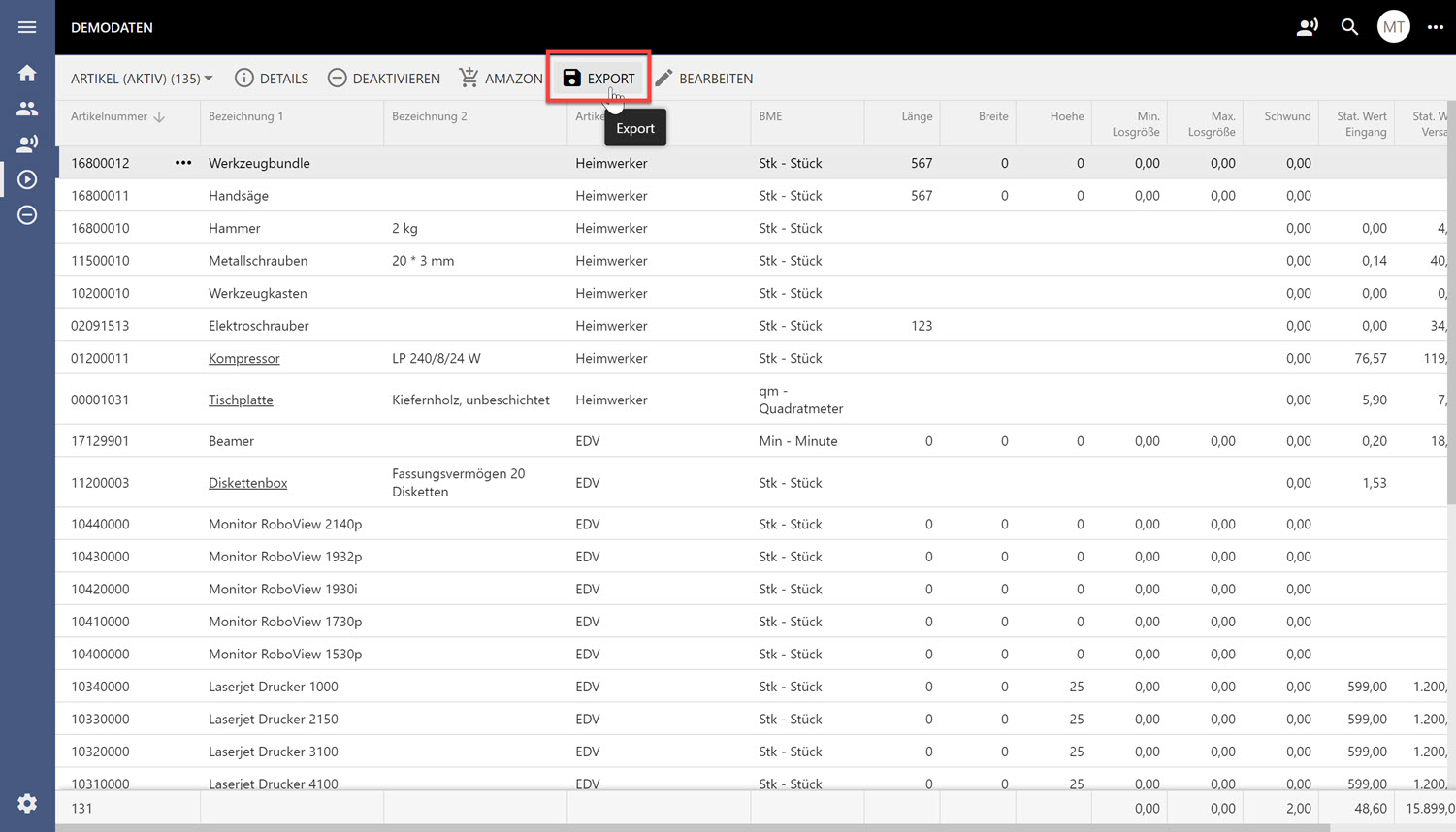The height and width of the screenshot is (832, 1456).
Task: Click the MT user avatar
Action: coord(1393,27)
